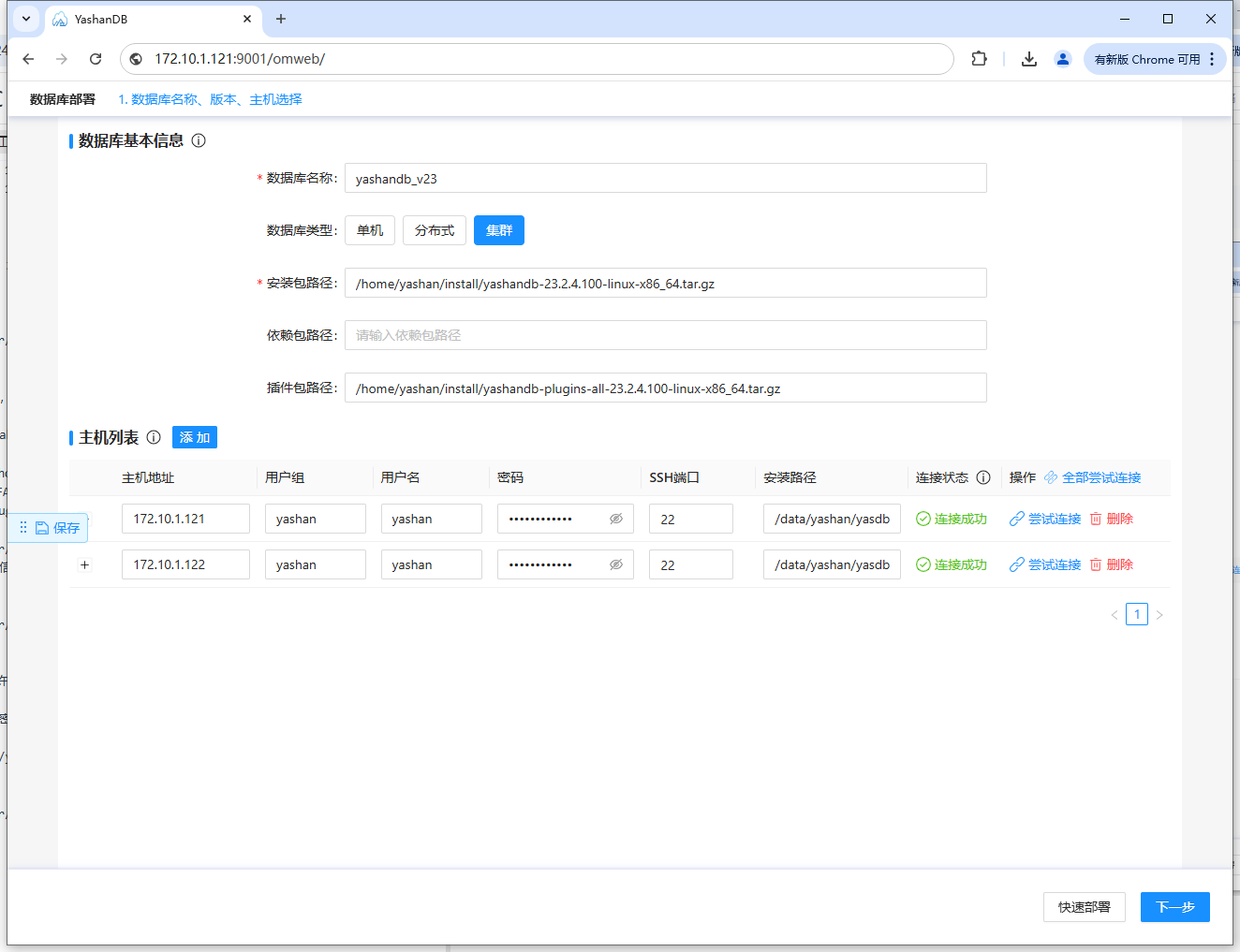The height and width of the screenshot is (952, 1240).
Task: Select 集群 database type
Action: (x=499, y=230)
